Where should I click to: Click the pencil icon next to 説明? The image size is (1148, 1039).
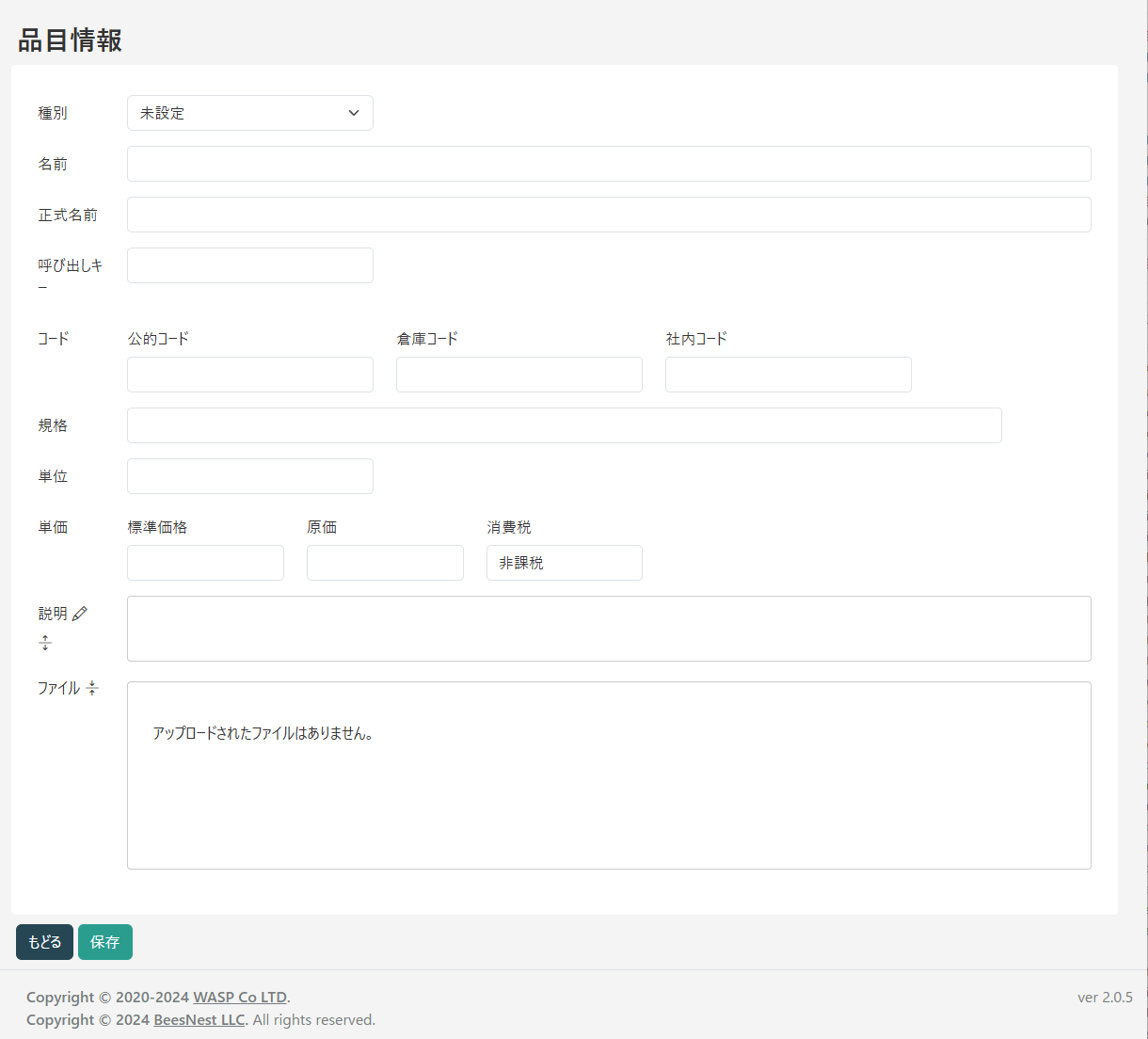coord(79,613)
